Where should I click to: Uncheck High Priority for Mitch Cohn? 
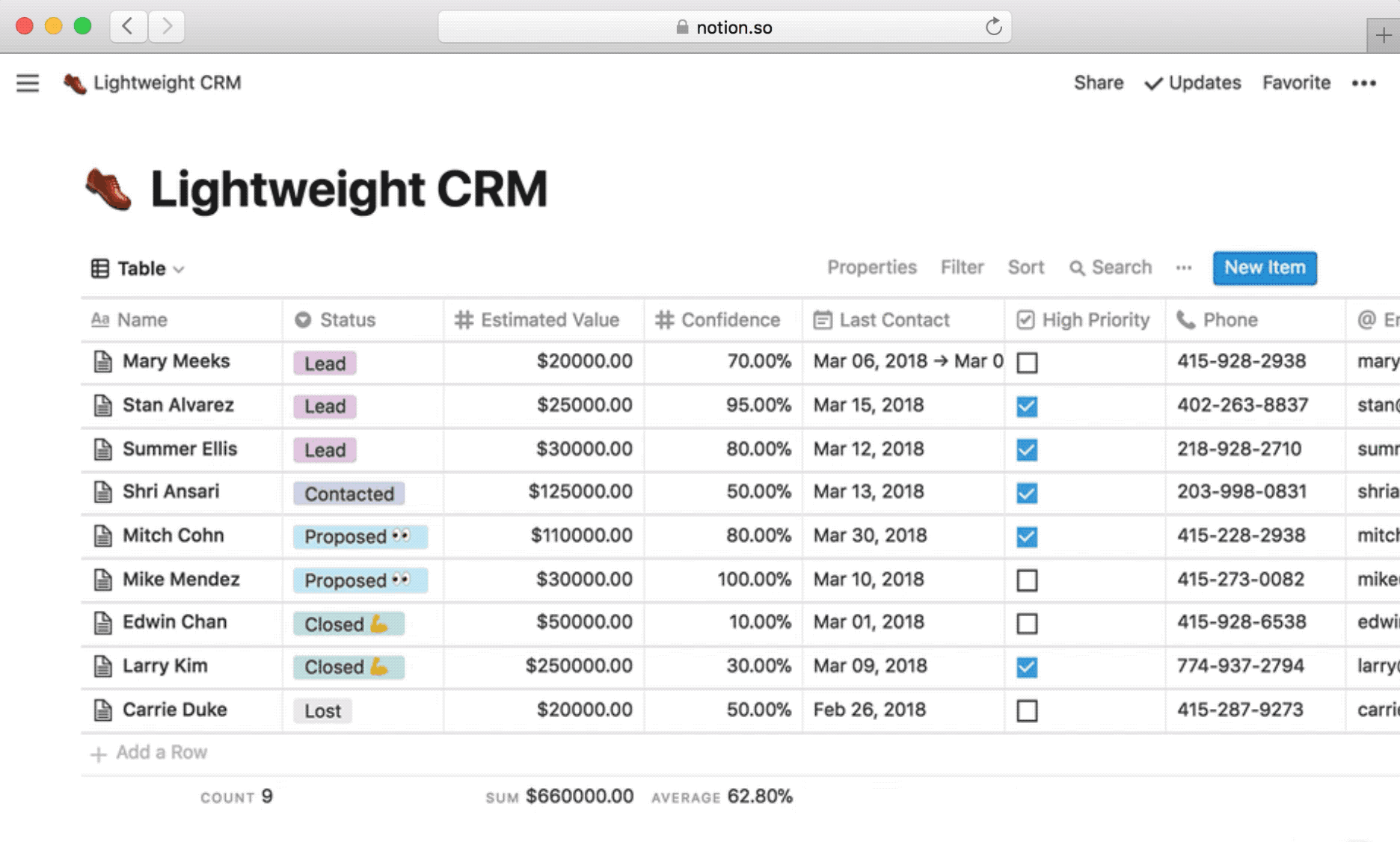pyautogui.click(x=1027, y=536)
